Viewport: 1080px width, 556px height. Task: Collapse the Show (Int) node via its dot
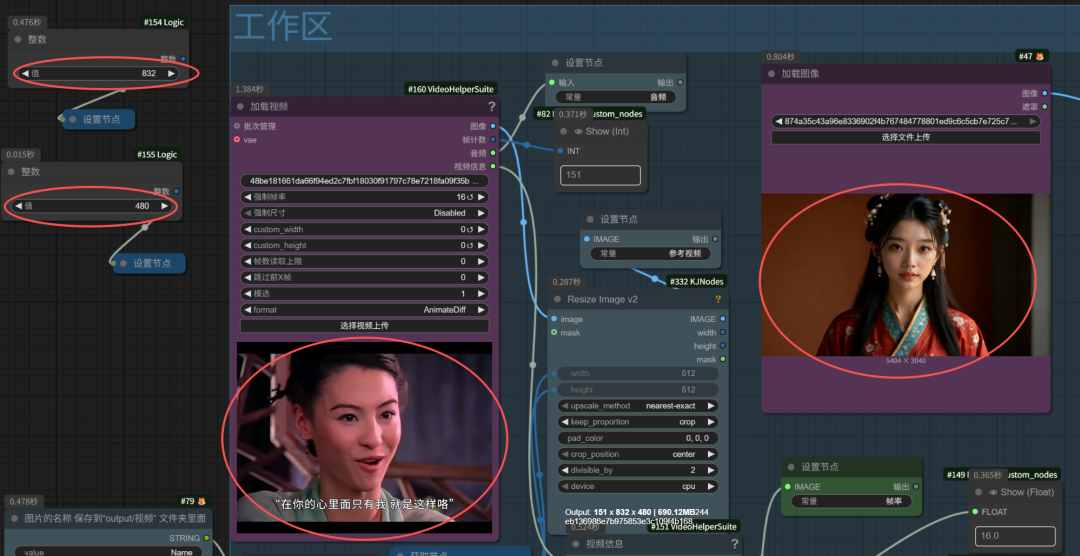(563, 132)
